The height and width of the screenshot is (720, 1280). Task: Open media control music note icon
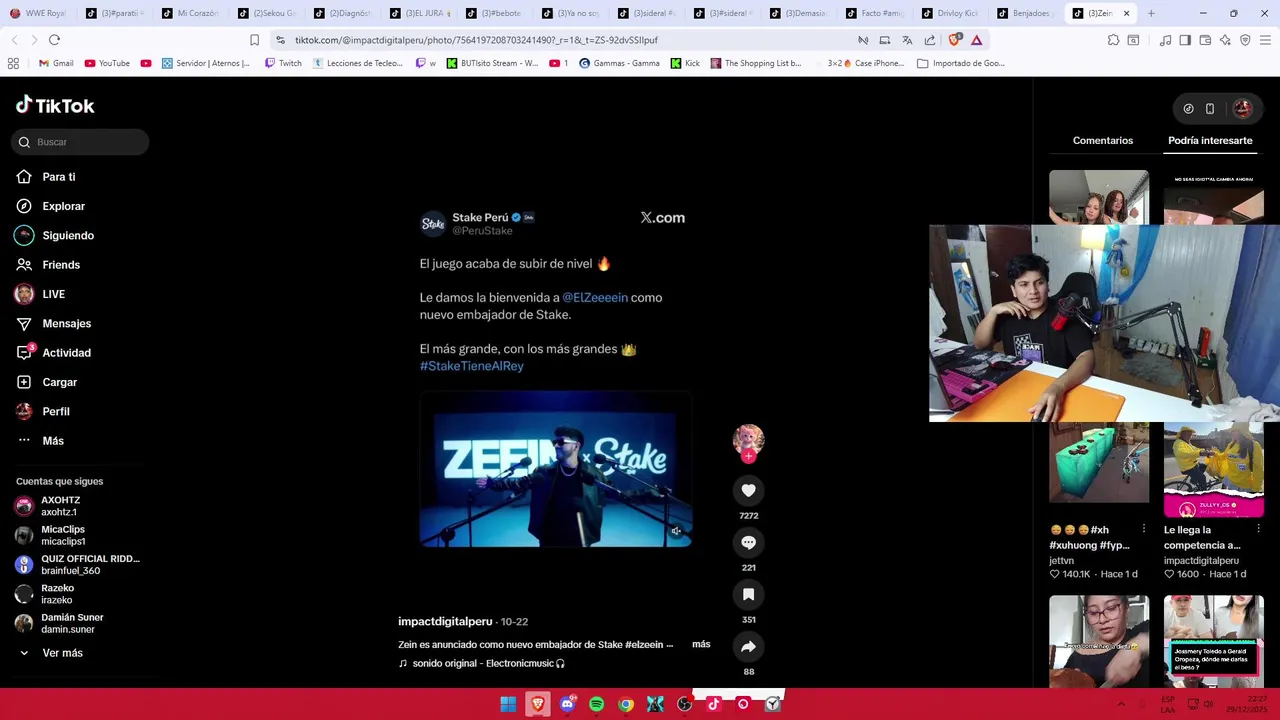point(1165,40)
